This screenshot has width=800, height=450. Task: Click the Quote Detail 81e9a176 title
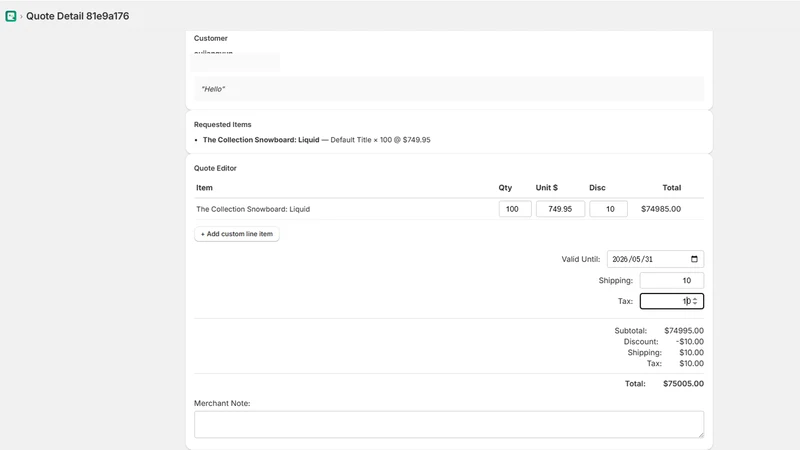(78, 16)
